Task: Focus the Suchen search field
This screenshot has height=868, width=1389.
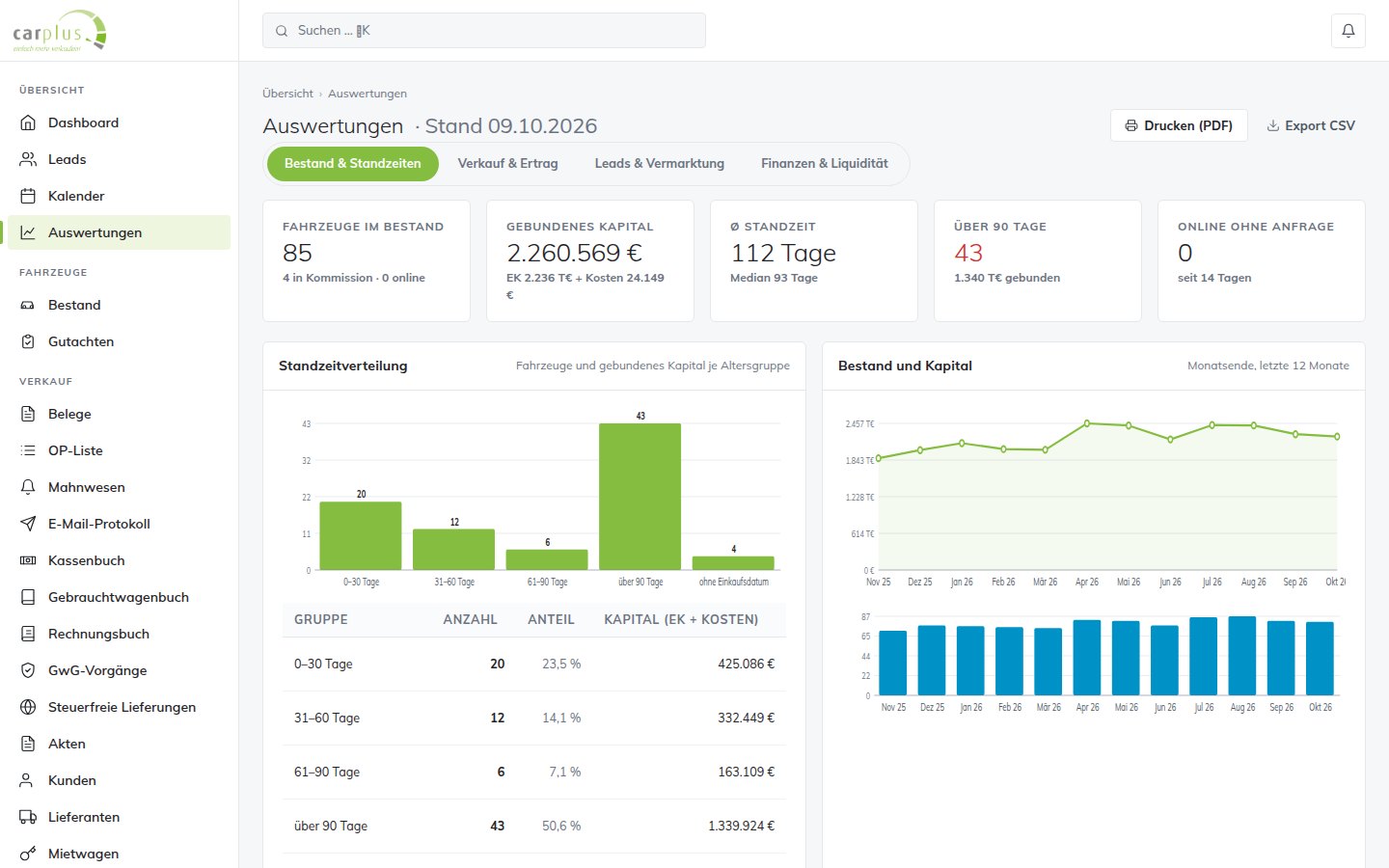Action: tap(484, 31)
